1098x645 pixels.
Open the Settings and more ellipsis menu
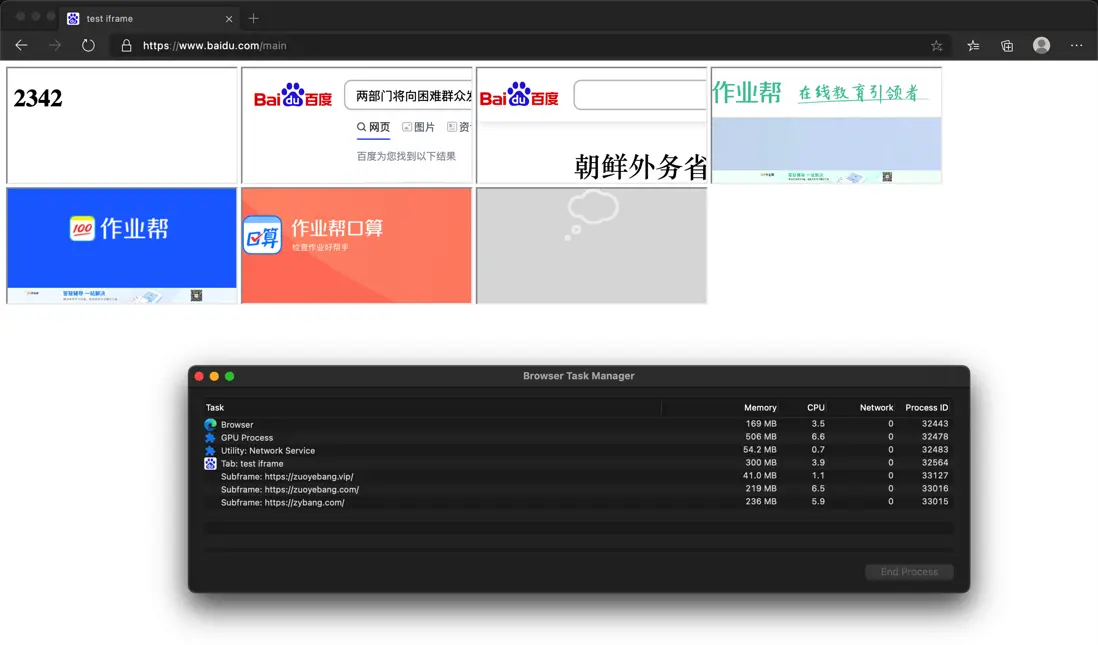tap(1076, 46)
